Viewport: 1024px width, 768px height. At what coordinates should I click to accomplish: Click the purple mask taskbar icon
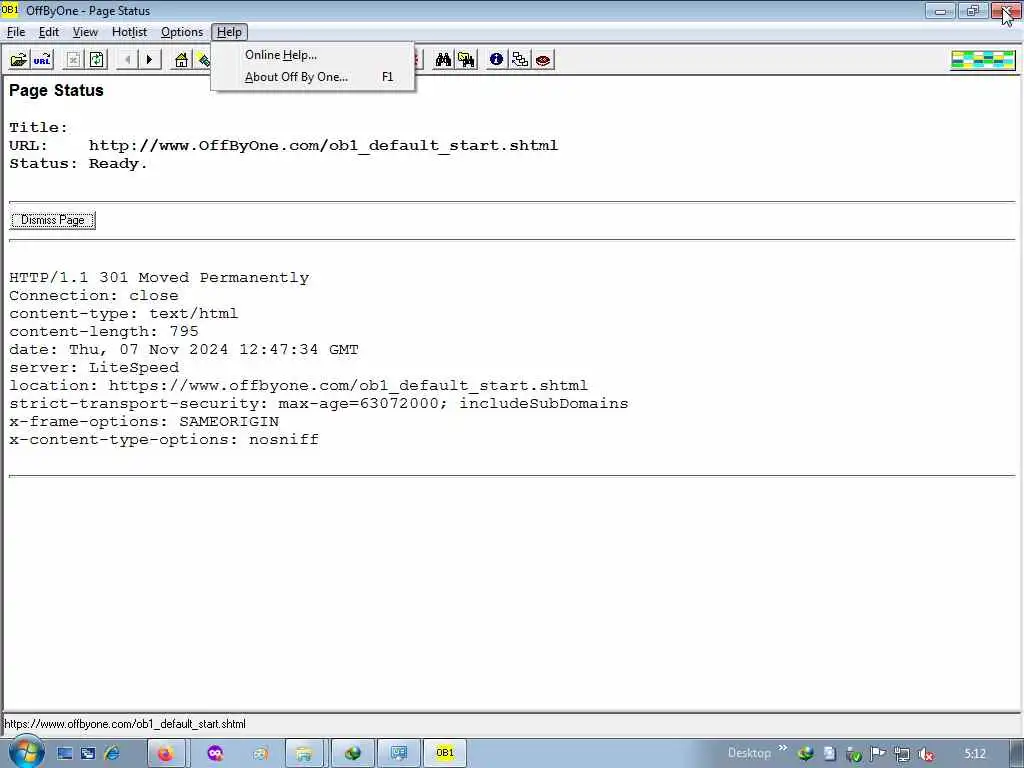[x=216, y=753]
